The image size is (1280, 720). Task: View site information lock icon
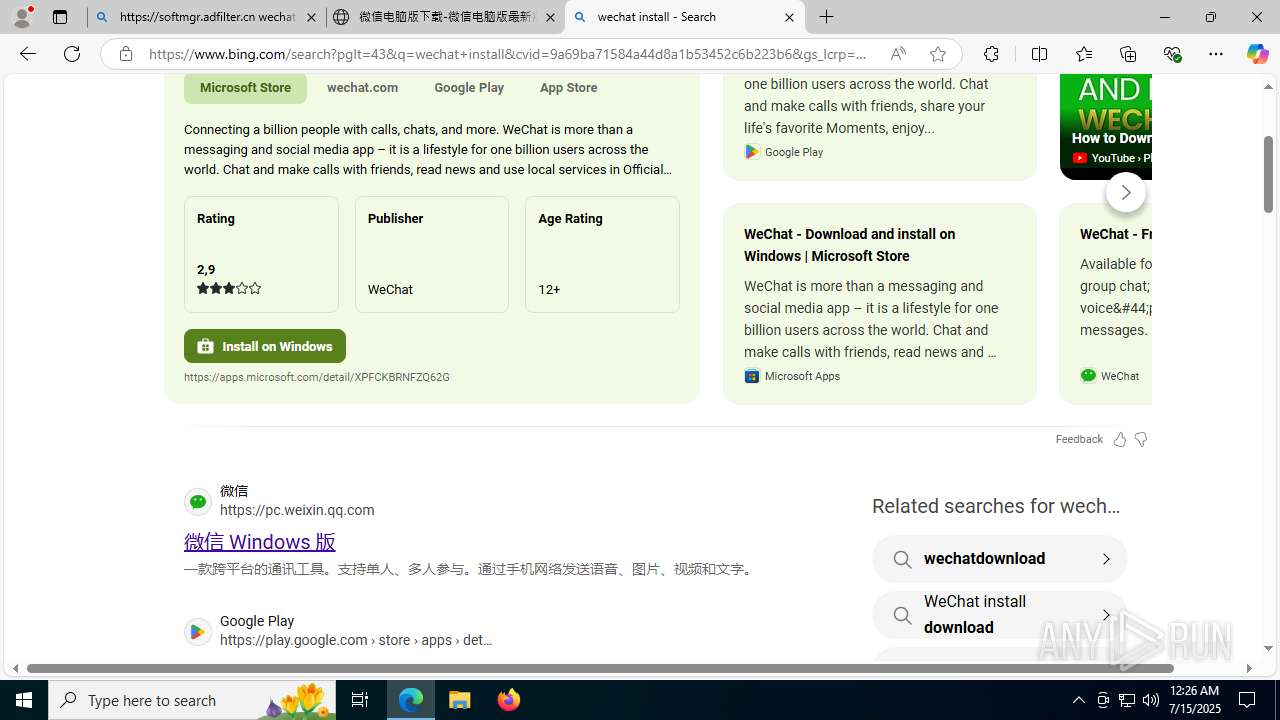[x=125, y=54]
